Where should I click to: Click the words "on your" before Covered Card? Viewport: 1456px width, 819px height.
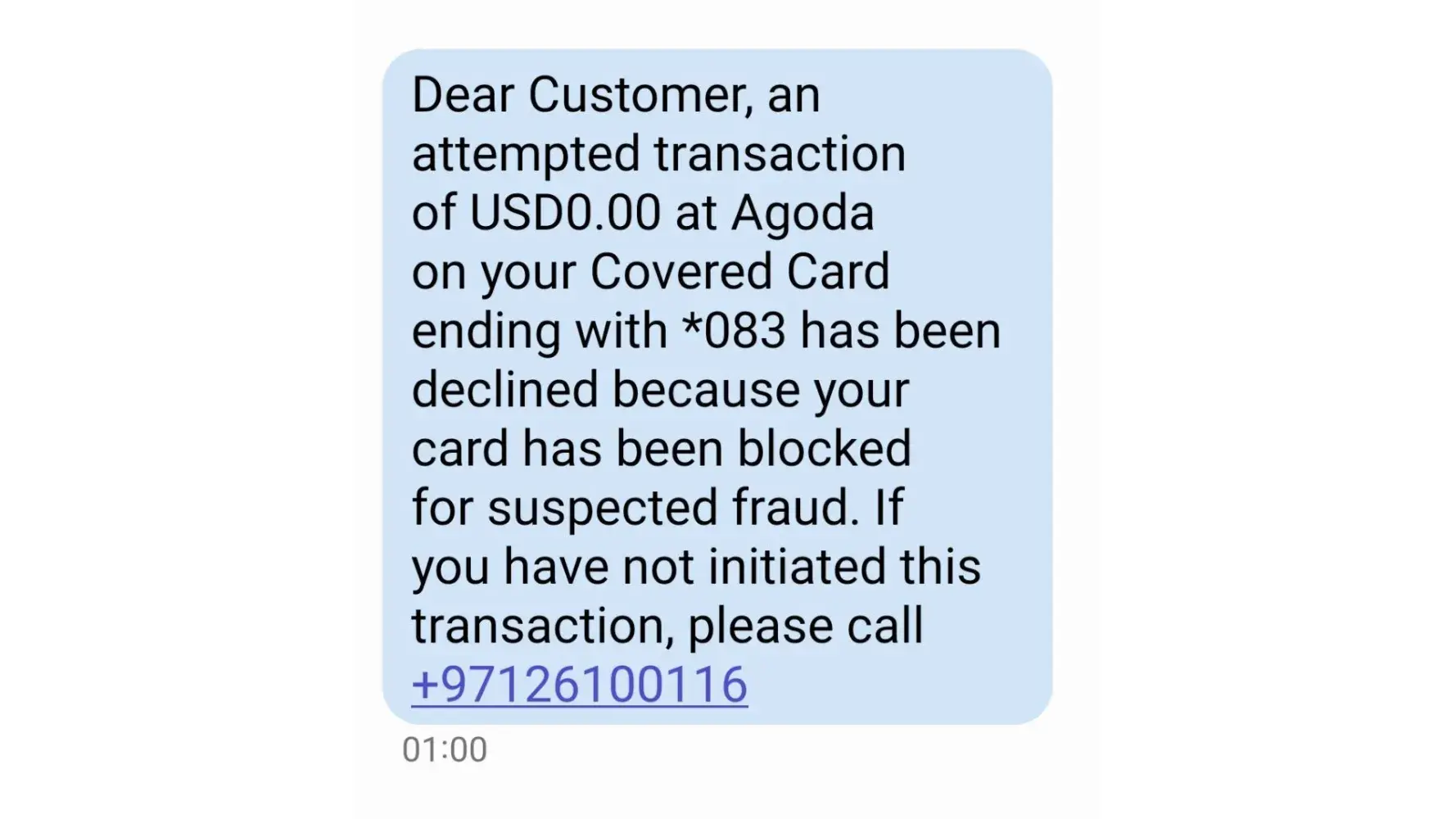(x=494, y=272)
